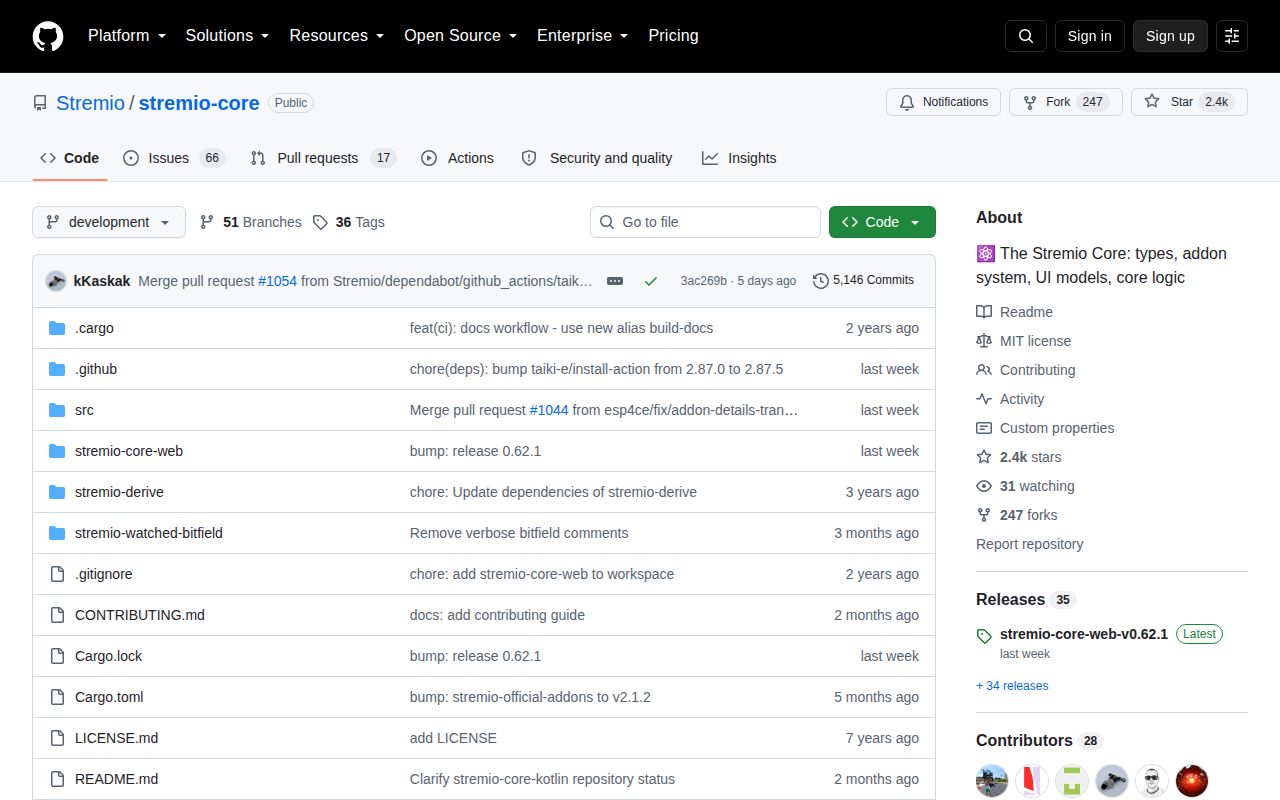Select the Code tab
Screen dimensions: 1280x800
pyautogui.click(x=69, y=158)
